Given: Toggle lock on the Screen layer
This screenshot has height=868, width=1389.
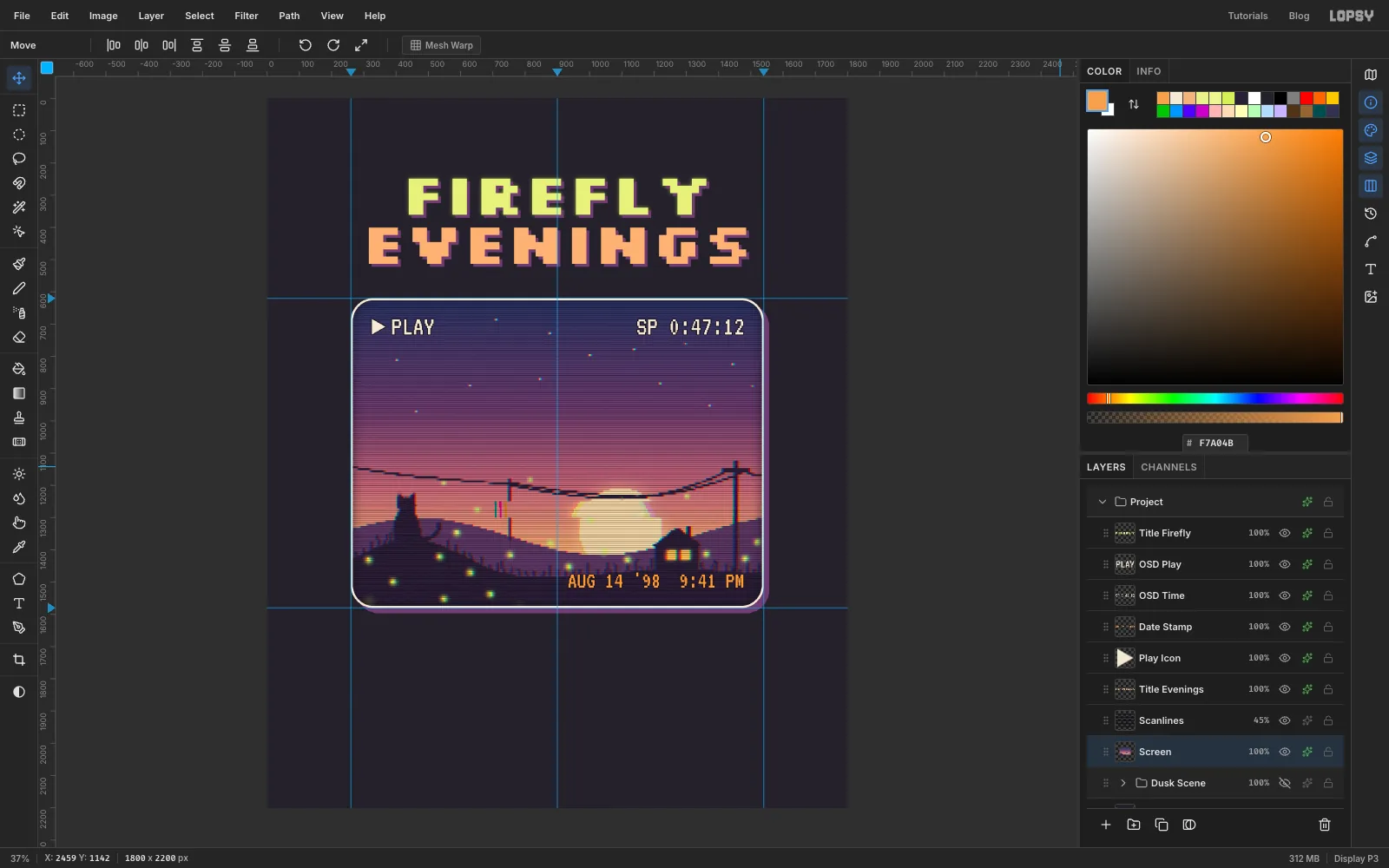Looking at the screenshot, I should point(1328,752).
